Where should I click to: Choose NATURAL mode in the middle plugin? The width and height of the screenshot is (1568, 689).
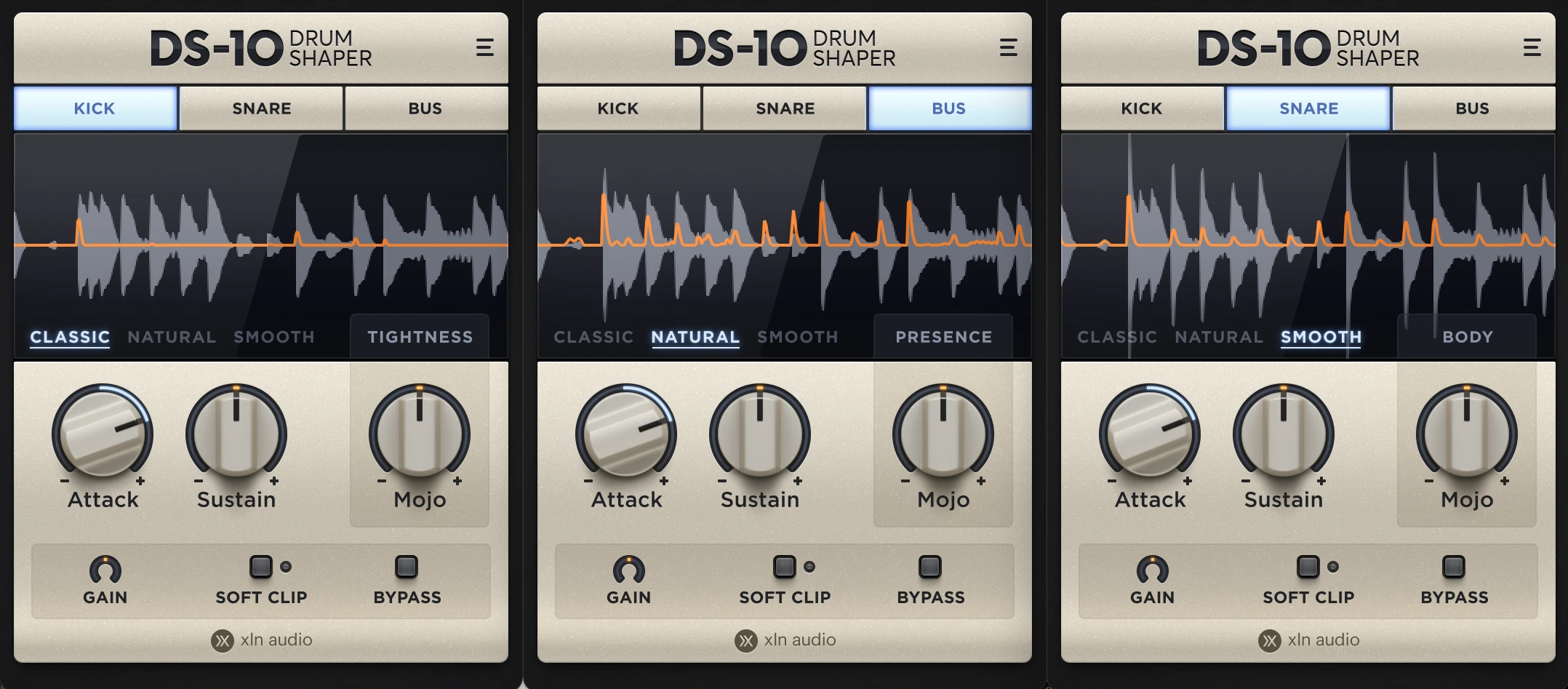click(695, 338)
